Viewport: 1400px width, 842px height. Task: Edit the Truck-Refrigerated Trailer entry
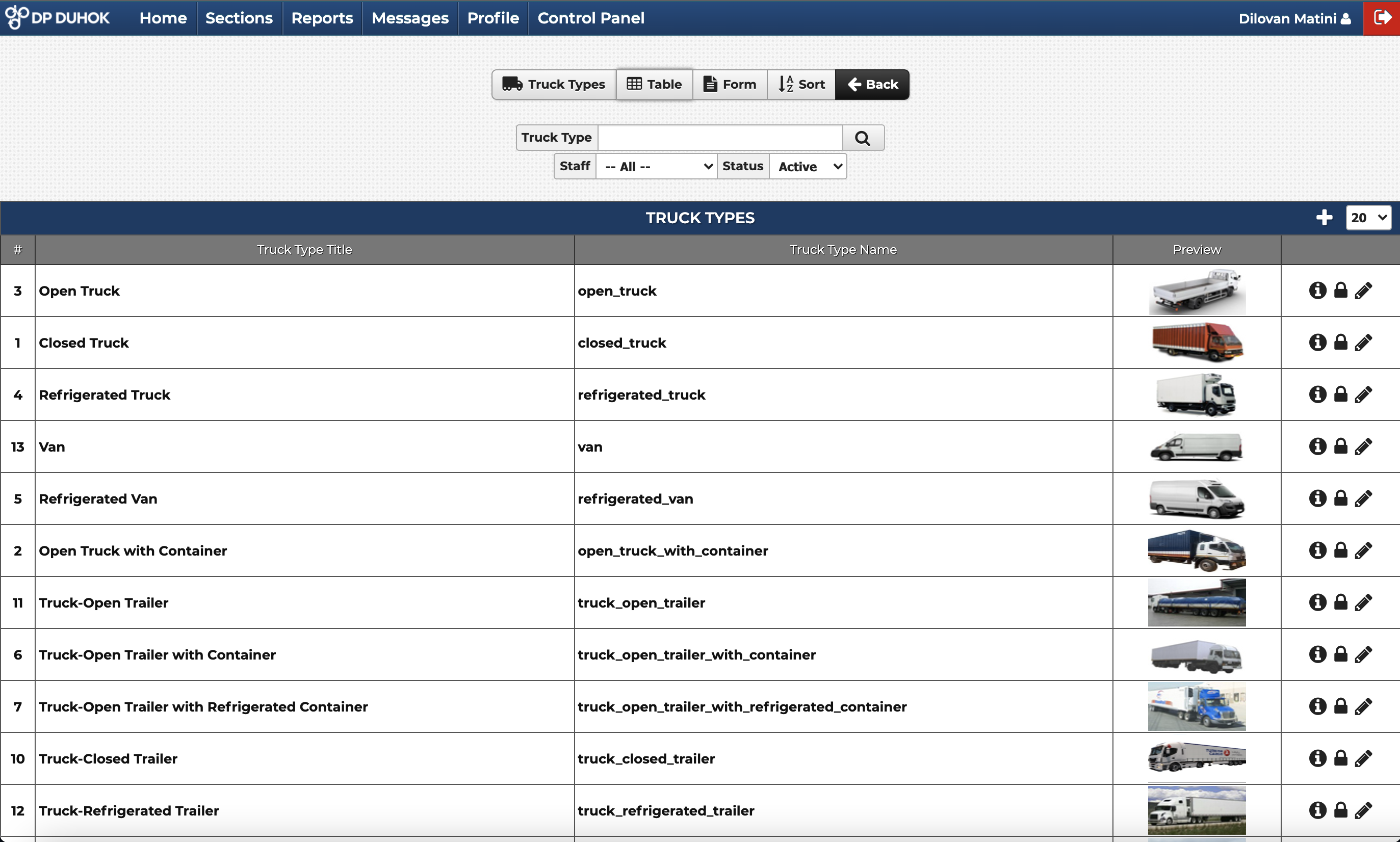[x=1363, y=810]
